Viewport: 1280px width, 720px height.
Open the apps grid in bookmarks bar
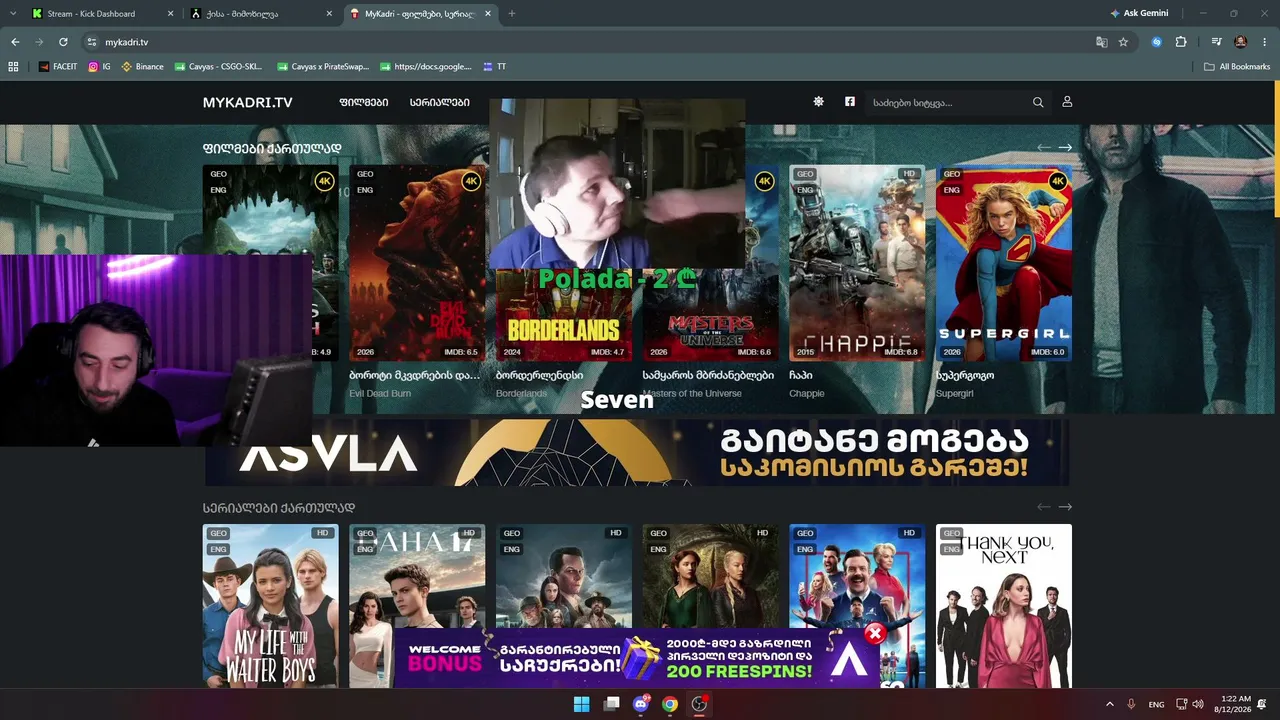coord(13,67)
